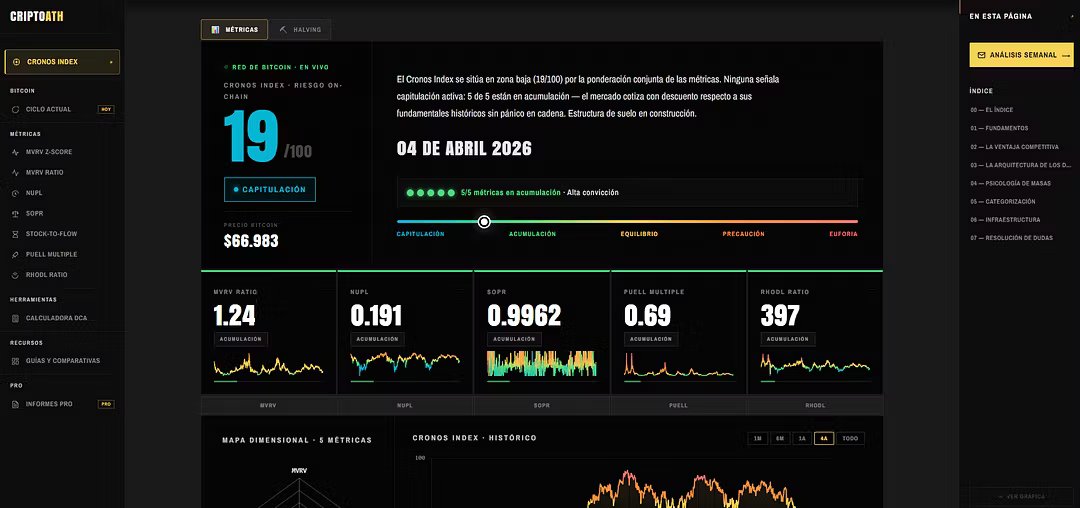Click the Puell Multiple pickaxe icon
Image resolution: width=1080 pixels, height=508 pixels.
(x=16, y=255)
